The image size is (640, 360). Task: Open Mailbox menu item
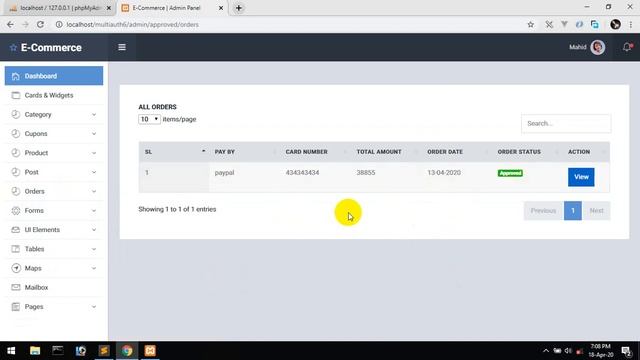click(54, 287)
